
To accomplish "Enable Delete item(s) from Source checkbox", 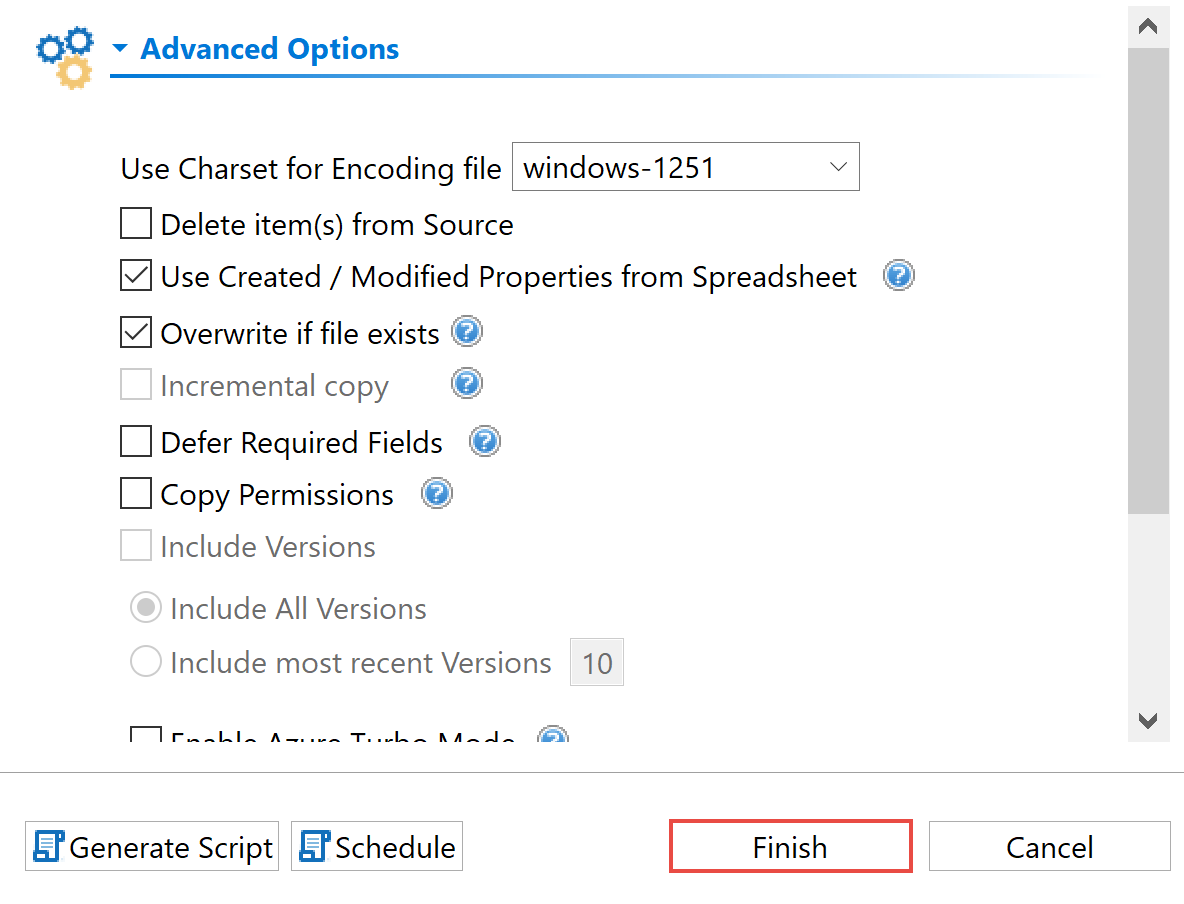I will [136, 224].
